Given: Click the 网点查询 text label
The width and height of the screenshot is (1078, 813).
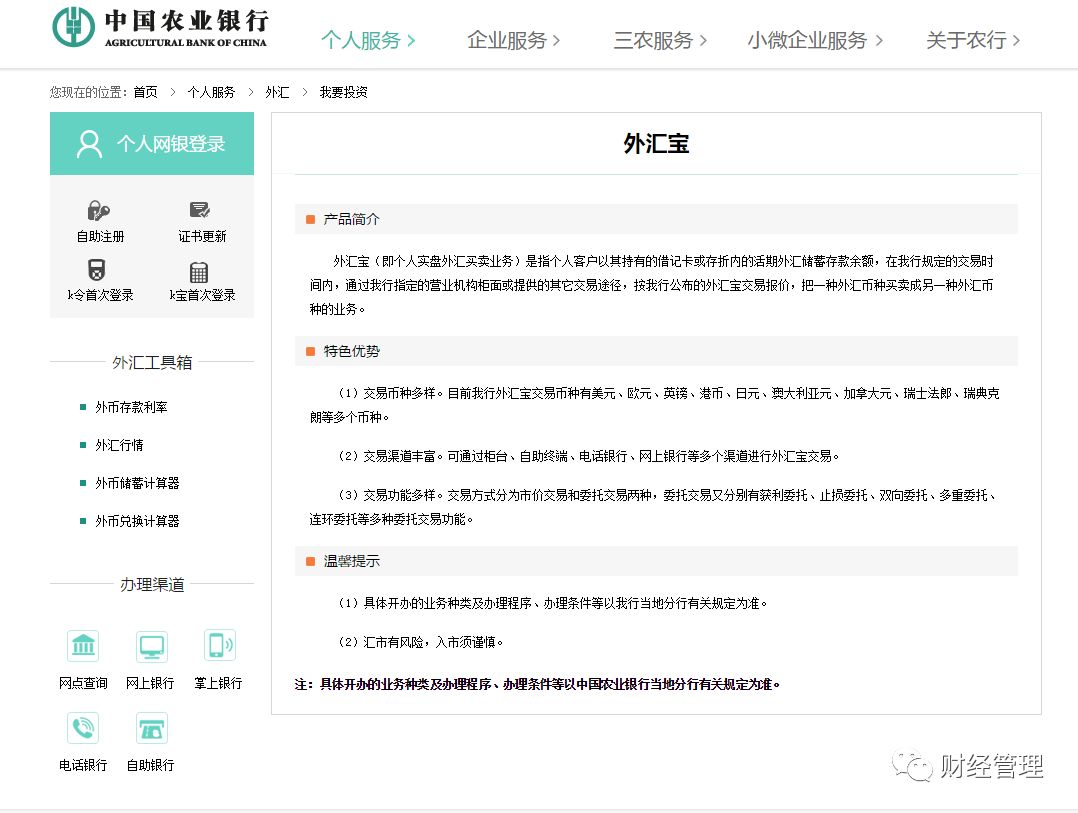Looking at the screenshot, I should [83, 683].
